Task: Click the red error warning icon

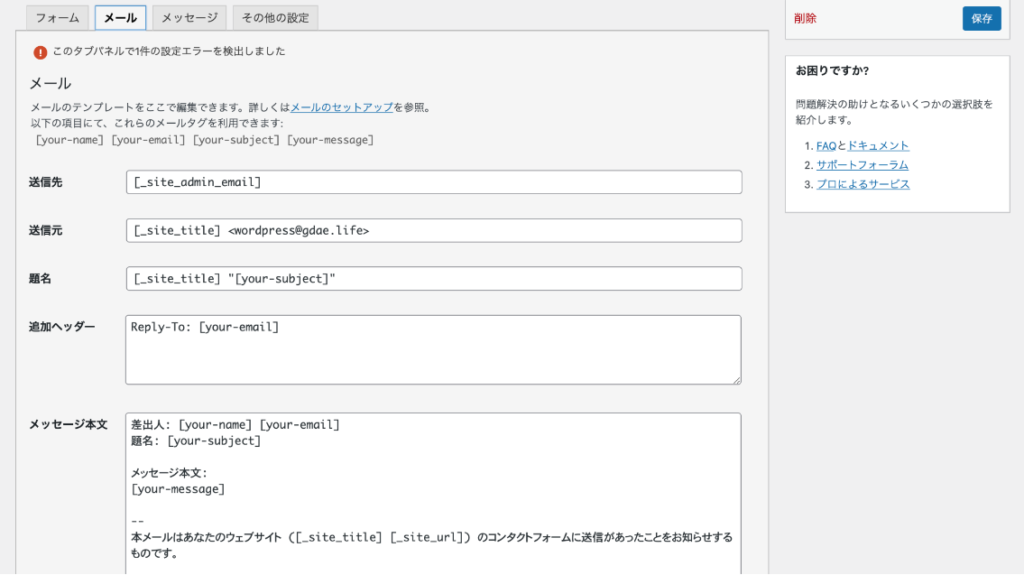Action: pos(40,51)
